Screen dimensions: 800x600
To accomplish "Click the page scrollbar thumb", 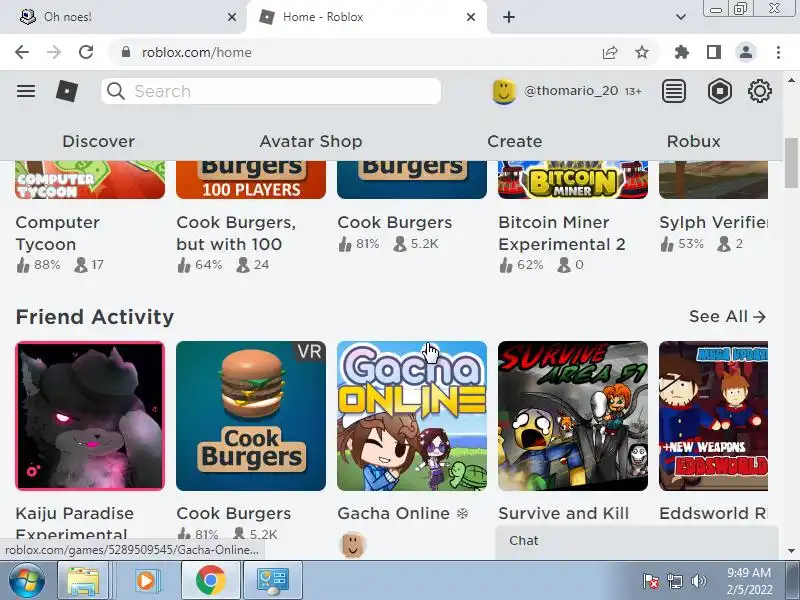I will [791, 162].
